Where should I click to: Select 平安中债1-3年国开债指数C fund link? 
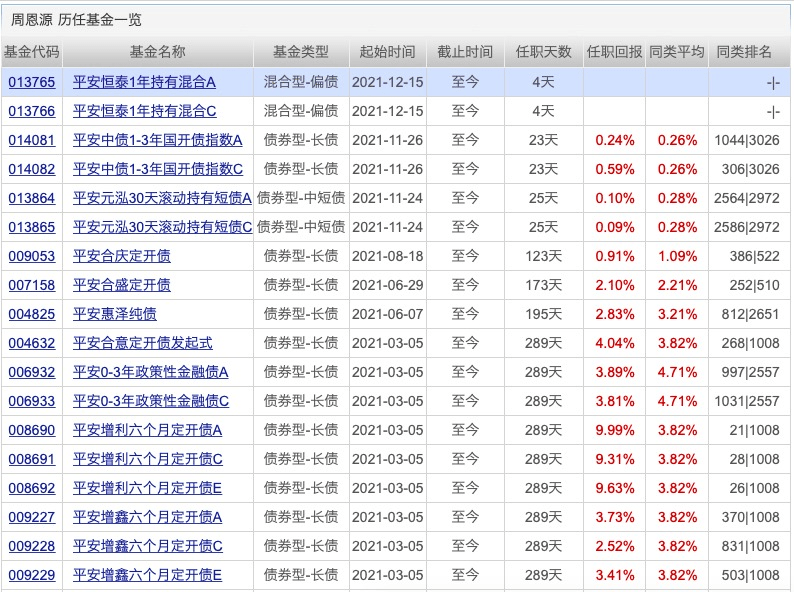[158, 169]
